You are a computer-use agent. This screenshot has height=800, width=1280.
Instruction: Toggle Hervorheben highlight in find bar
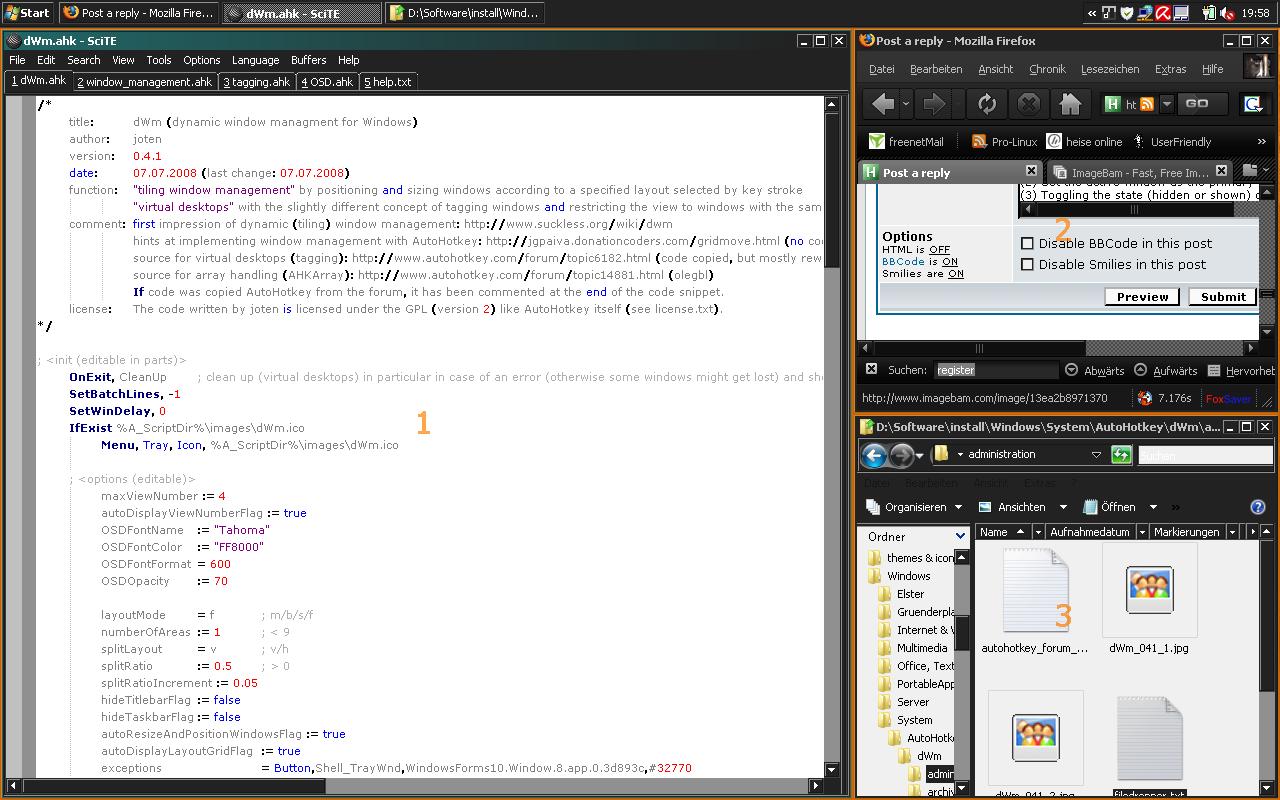[1241, 370]
